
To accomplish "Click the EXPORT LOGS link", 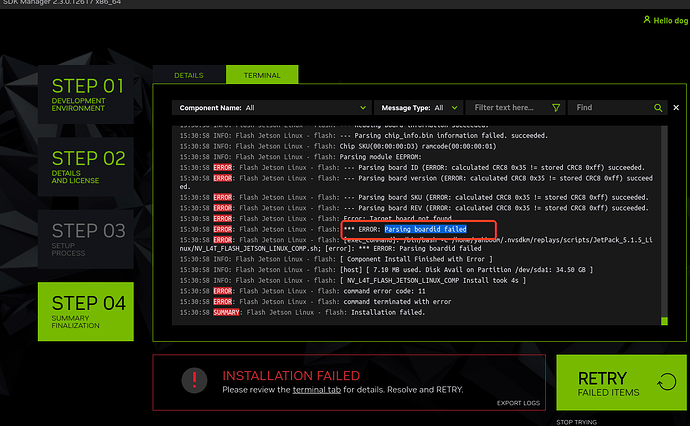I will pos(518,403).
